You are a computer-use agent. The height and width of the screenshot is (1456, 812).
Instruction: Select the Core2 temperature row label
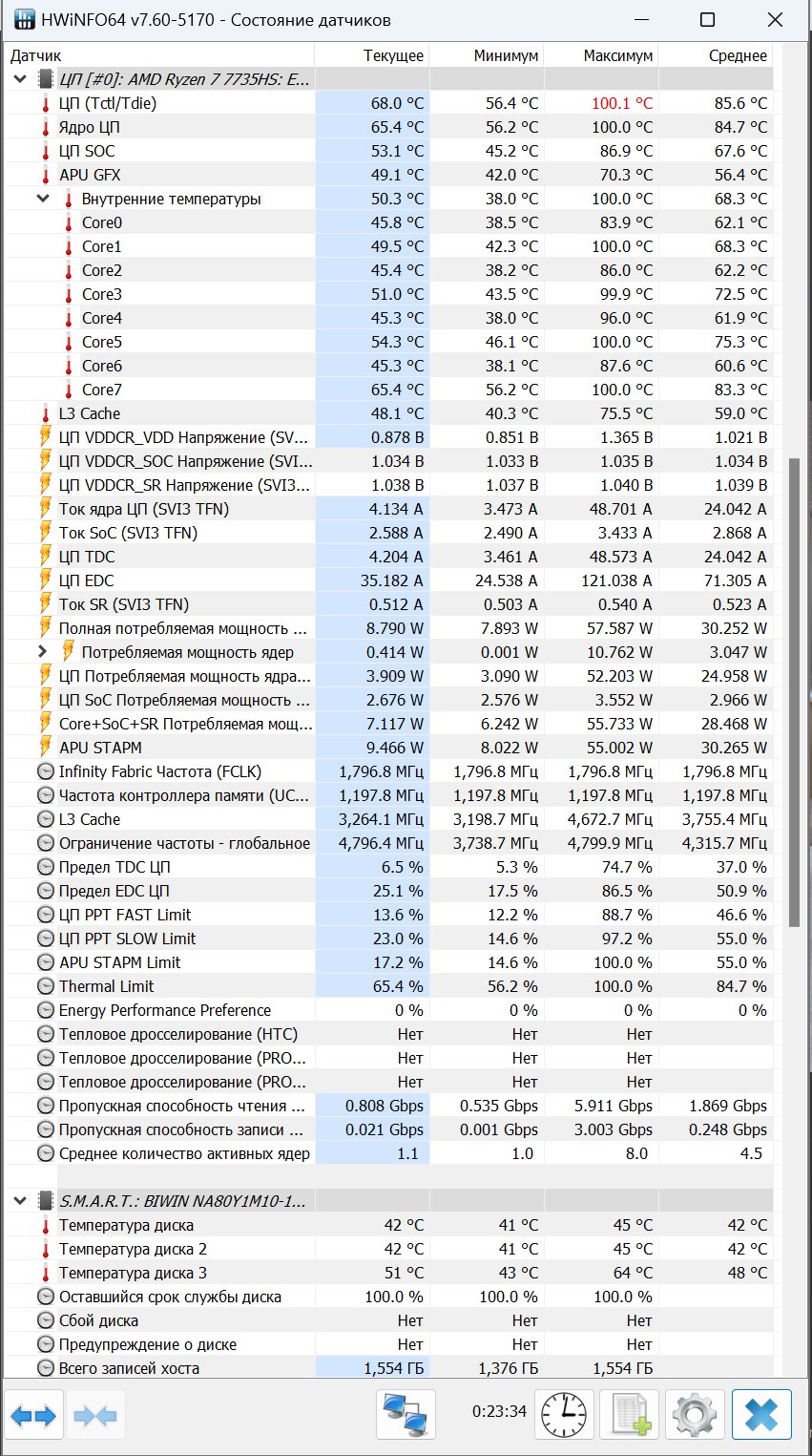pyautogui.click(x=101, y=270)
